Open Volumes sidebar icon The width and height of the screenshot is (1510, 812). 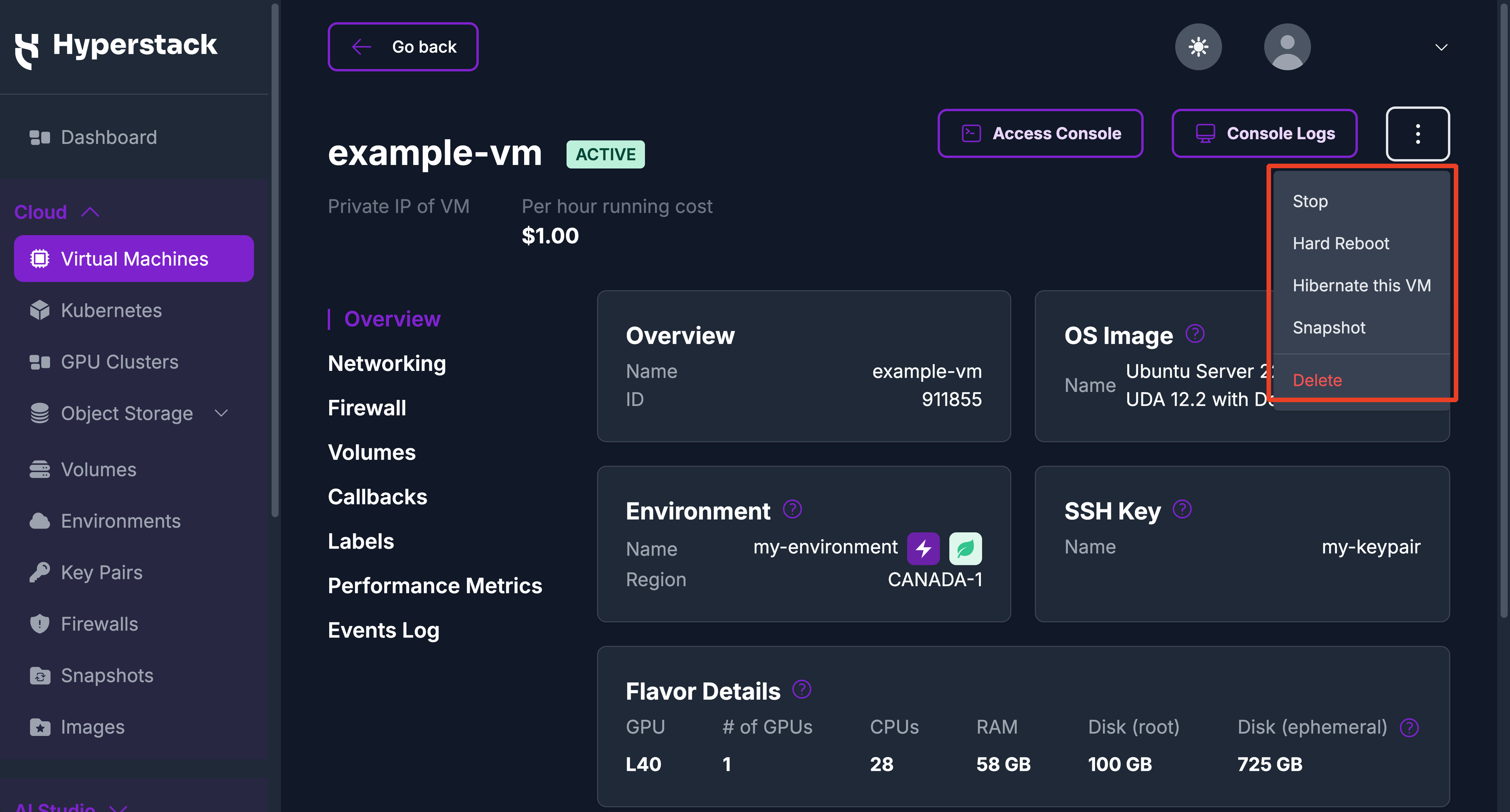pos(39,470)
